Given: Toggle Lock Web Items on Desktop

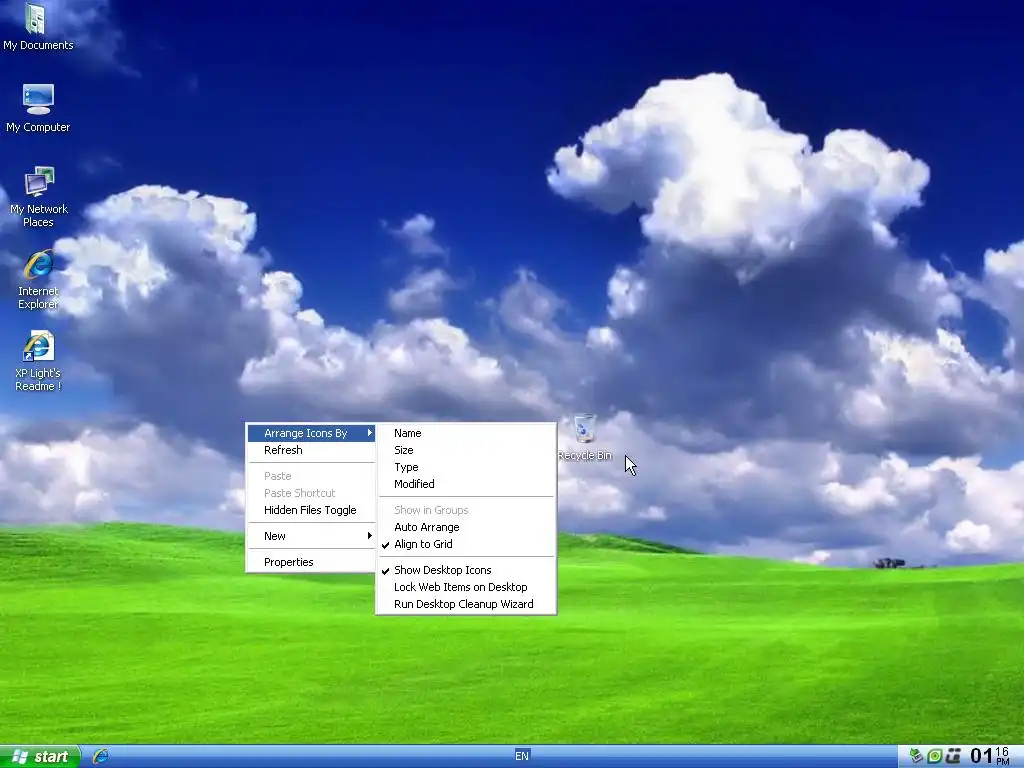Looking at the screenshot, I should 466,587.
